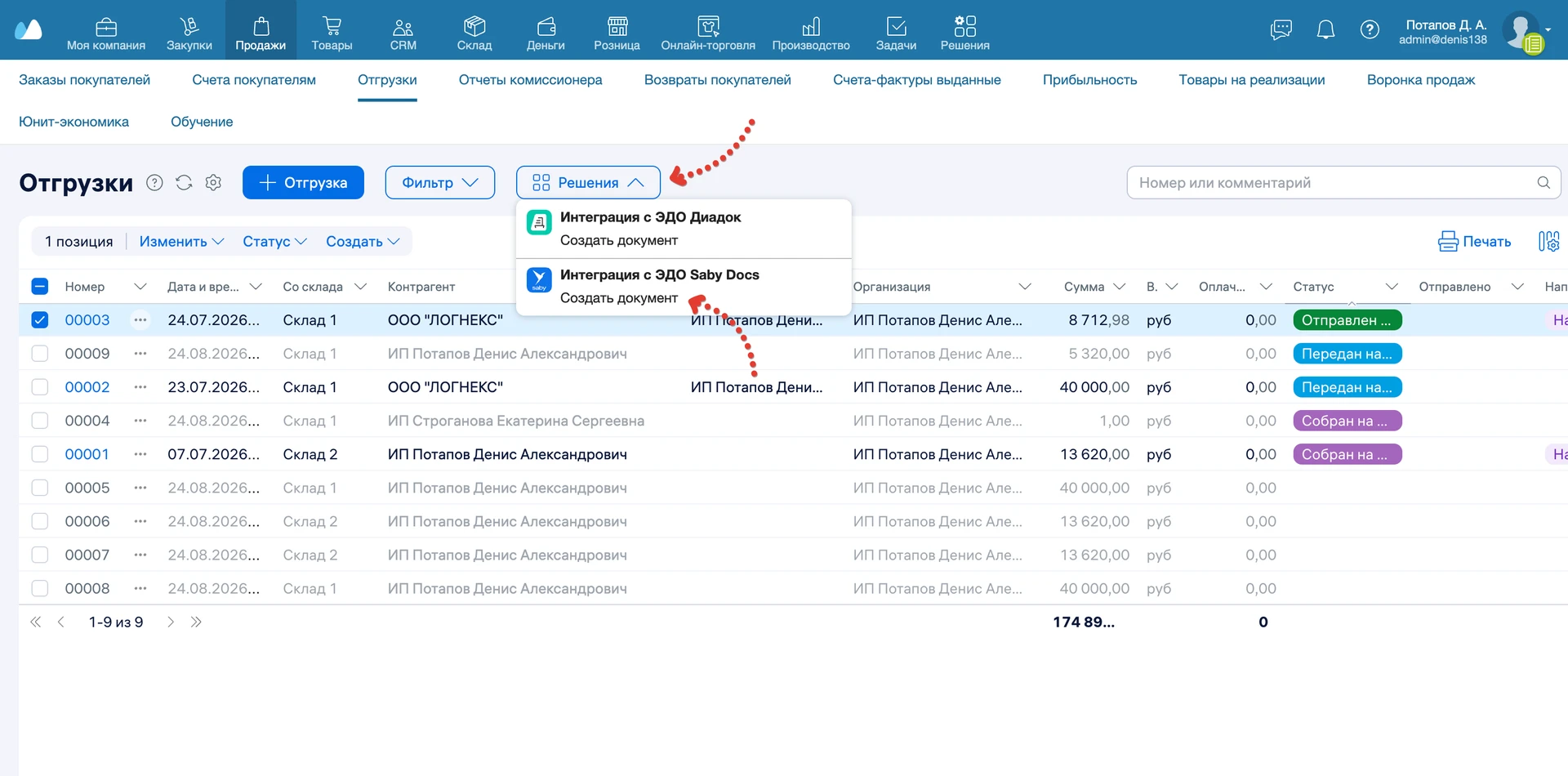Open shipment link 00003
Image resolution: width=1568 pixels, height=776 pixels.
pos(87,320)
